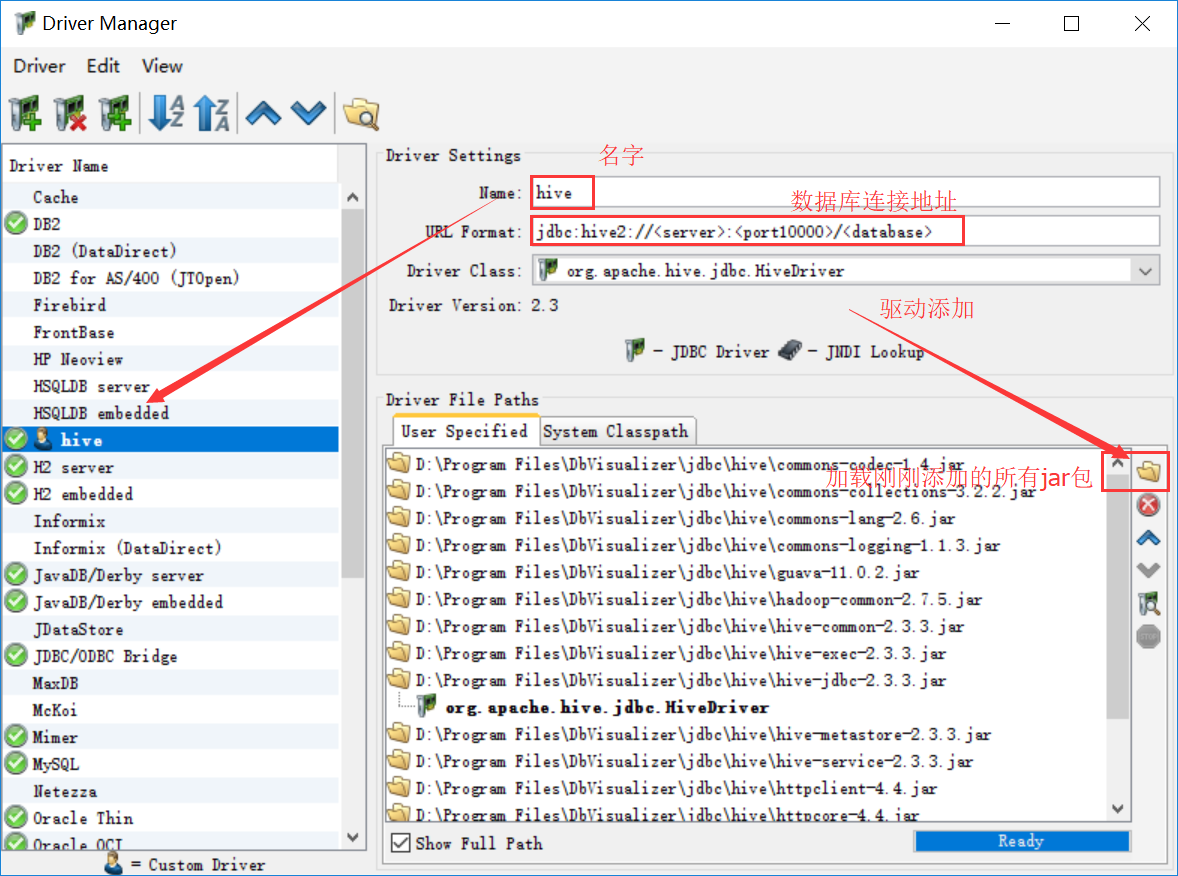Viewport: 1178px width, 876px height.
Task: Click the driver list scroll down arrow
Action: coord(353,836)
